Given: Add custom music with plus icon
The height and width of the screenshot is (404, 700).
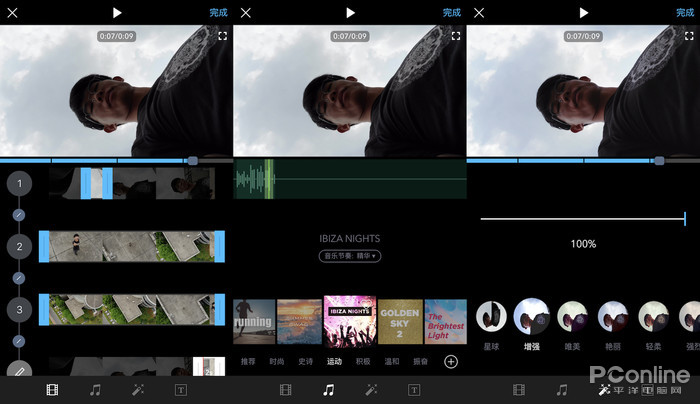Looking at the screenshot, I should tap(451, 362).
